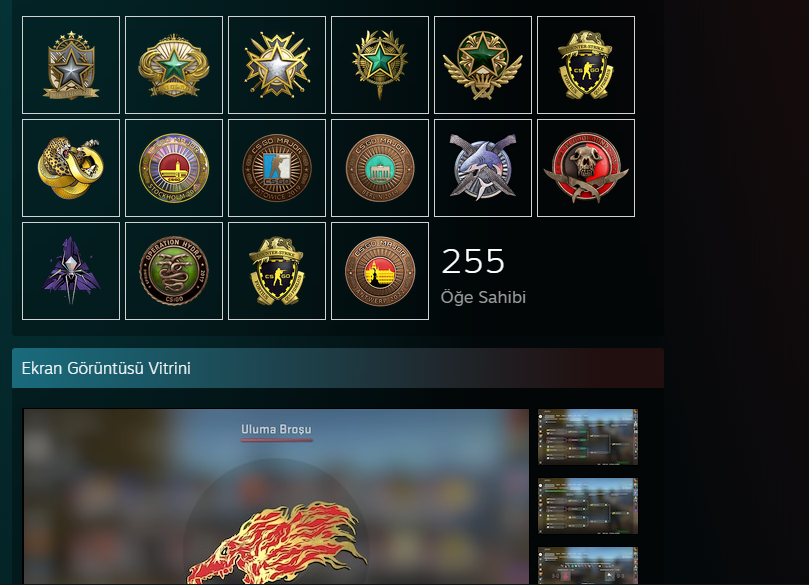Click the Antwerp 2022 Major coin
This screenshot has height=585, width=809.
click(x=380, y=271)
